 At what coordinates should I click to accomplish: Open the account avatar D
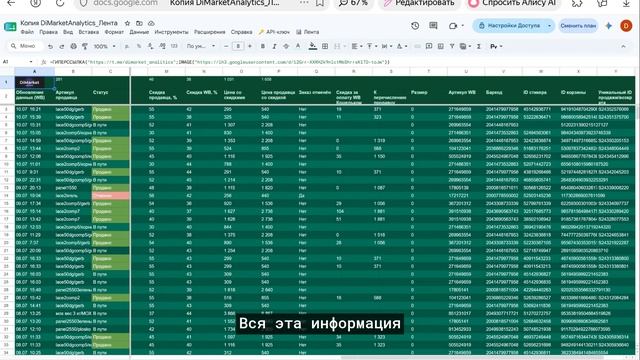(x=626, y=26)
